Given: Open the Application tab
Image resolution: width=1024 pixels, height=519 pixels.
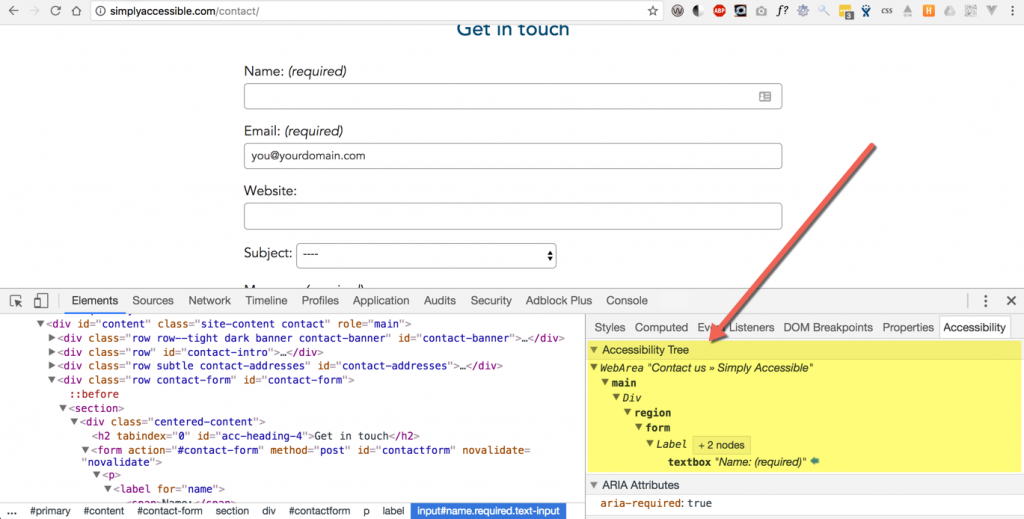Looking at the screenshot, I should pos(381,300).
